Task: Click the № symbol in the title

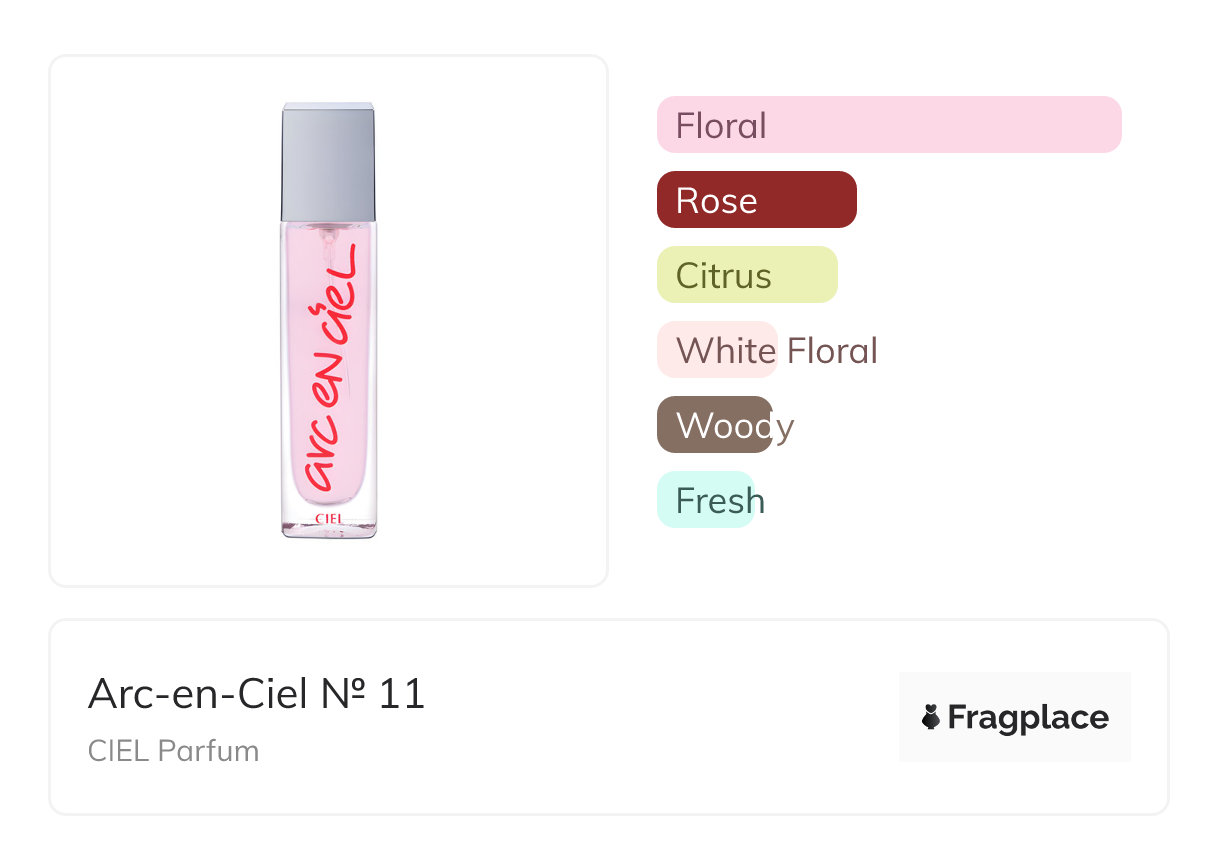Action: pyautogui.click(x=342, y=694)
